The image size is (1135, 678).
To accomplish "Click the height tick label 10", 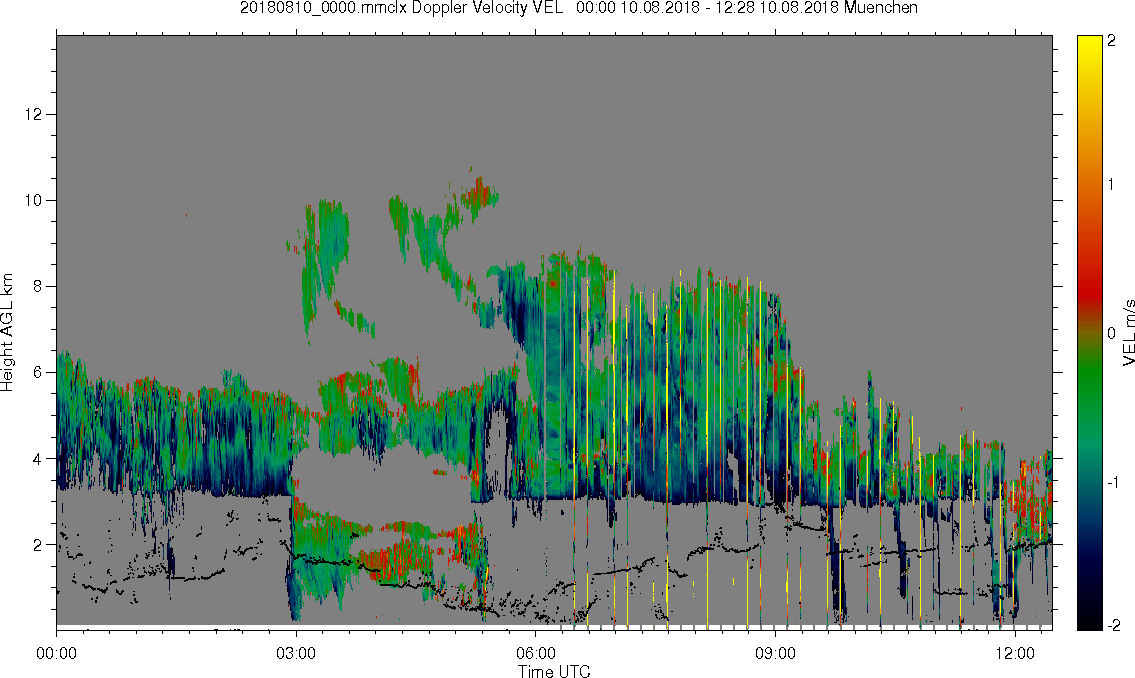I will click(x=33, y=200).
